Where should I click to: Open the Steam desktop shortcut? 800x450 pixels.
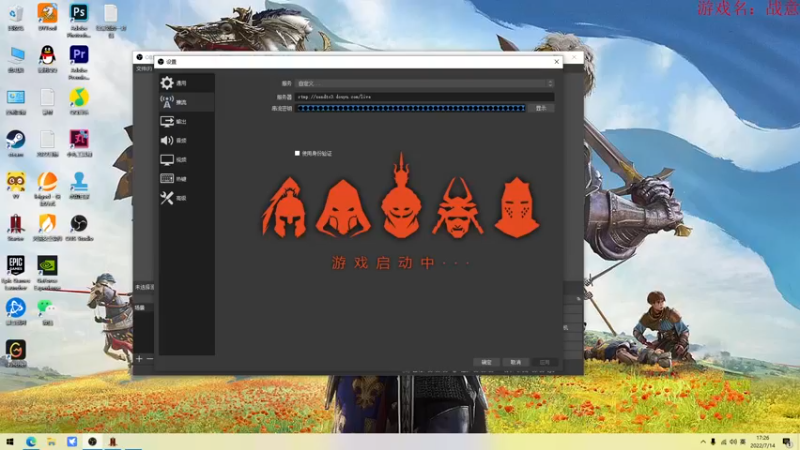16,143
